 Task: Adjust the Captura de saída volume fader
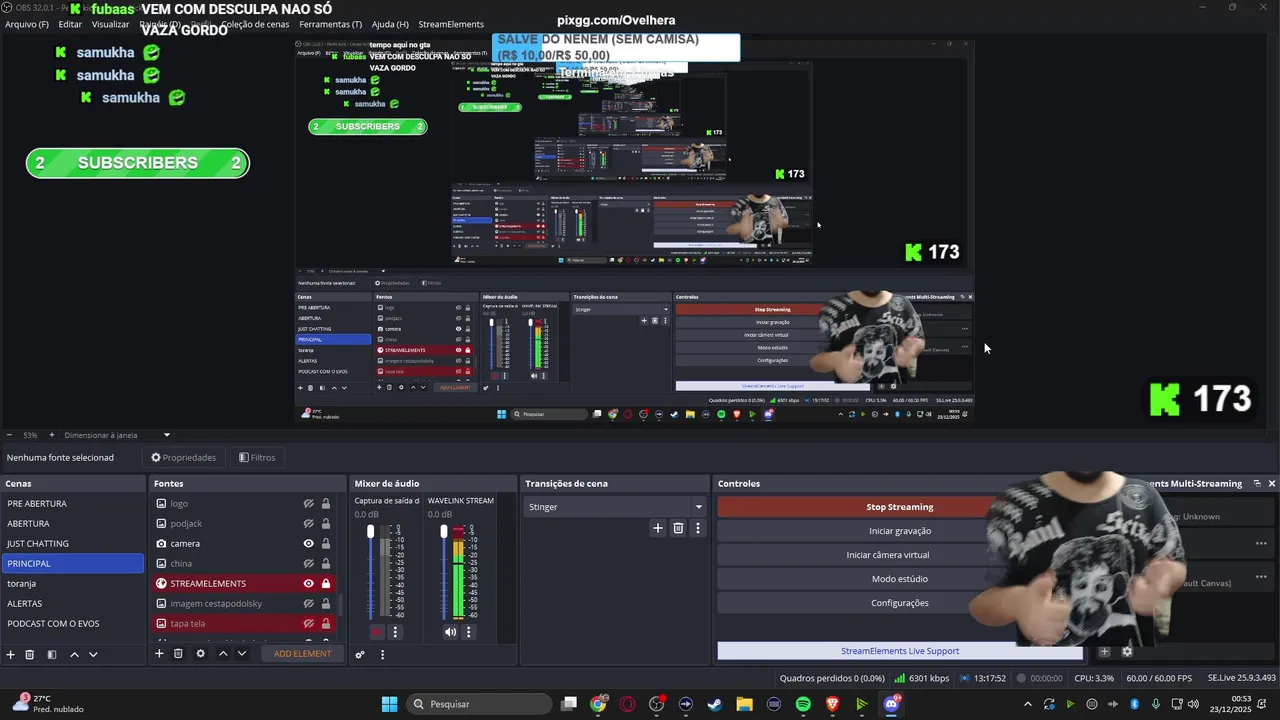[371, 532]
